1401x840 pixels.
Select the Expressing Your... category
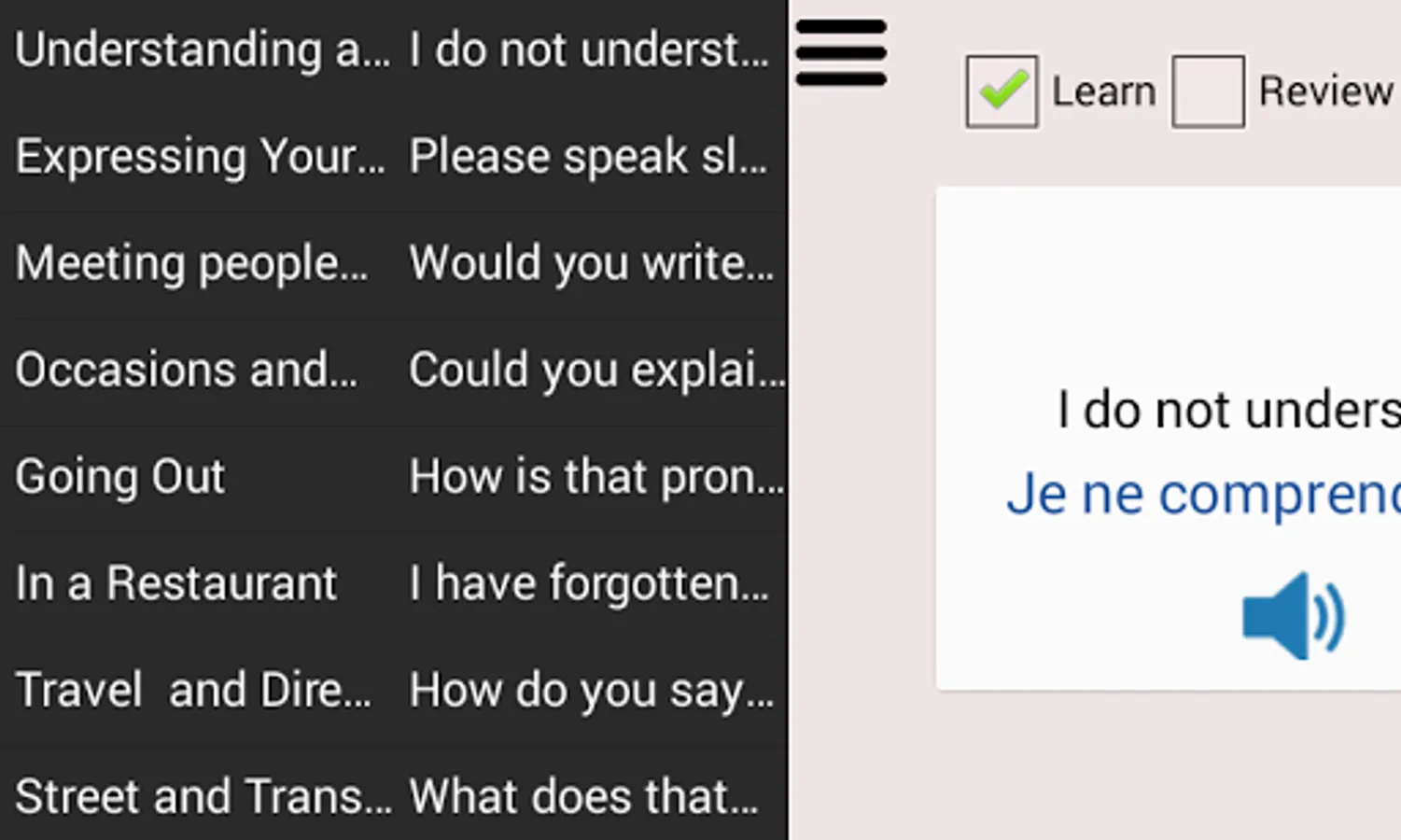coord(200,157)
